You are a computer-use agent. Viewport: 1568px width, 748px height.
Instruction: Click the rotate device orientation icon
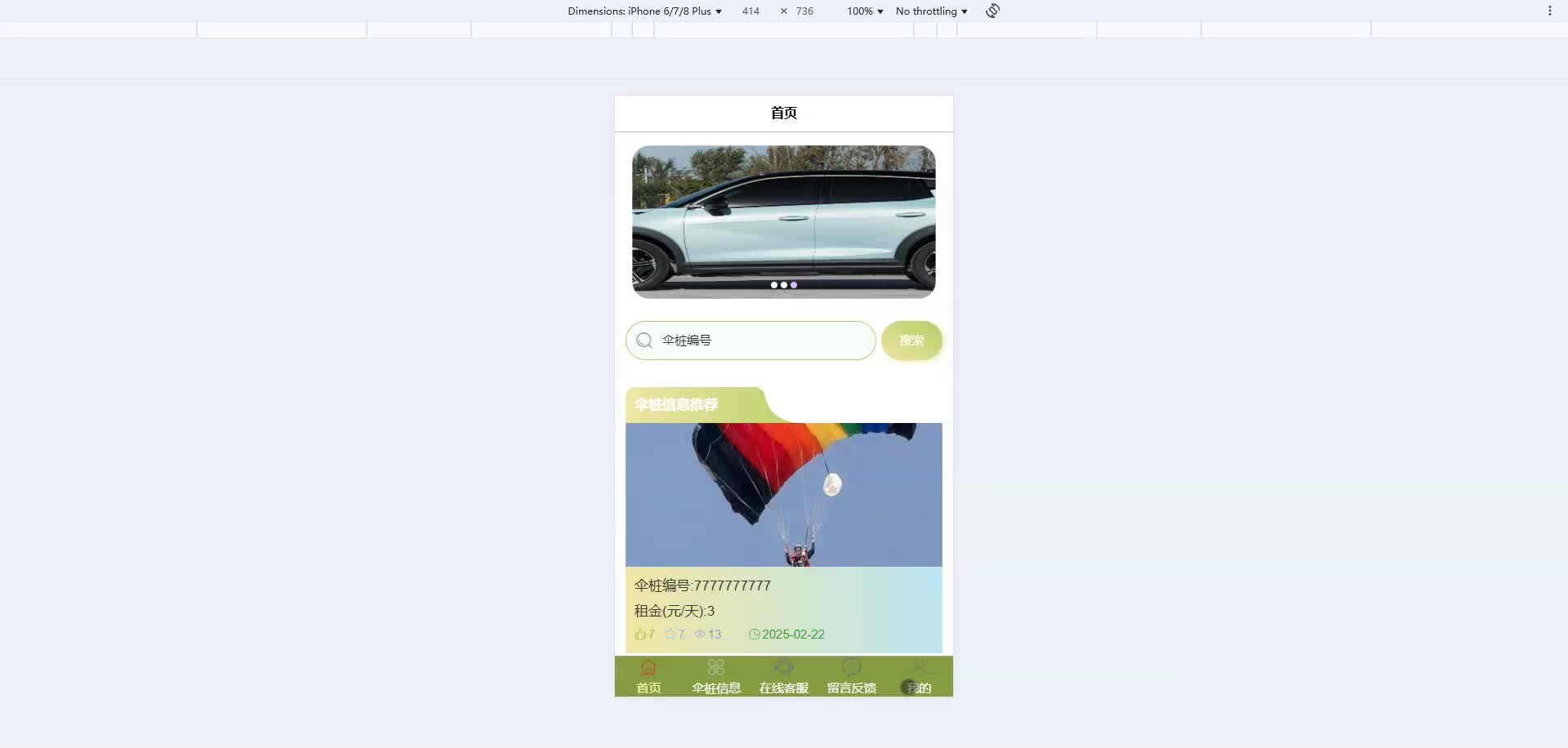[x=991, y=11]
